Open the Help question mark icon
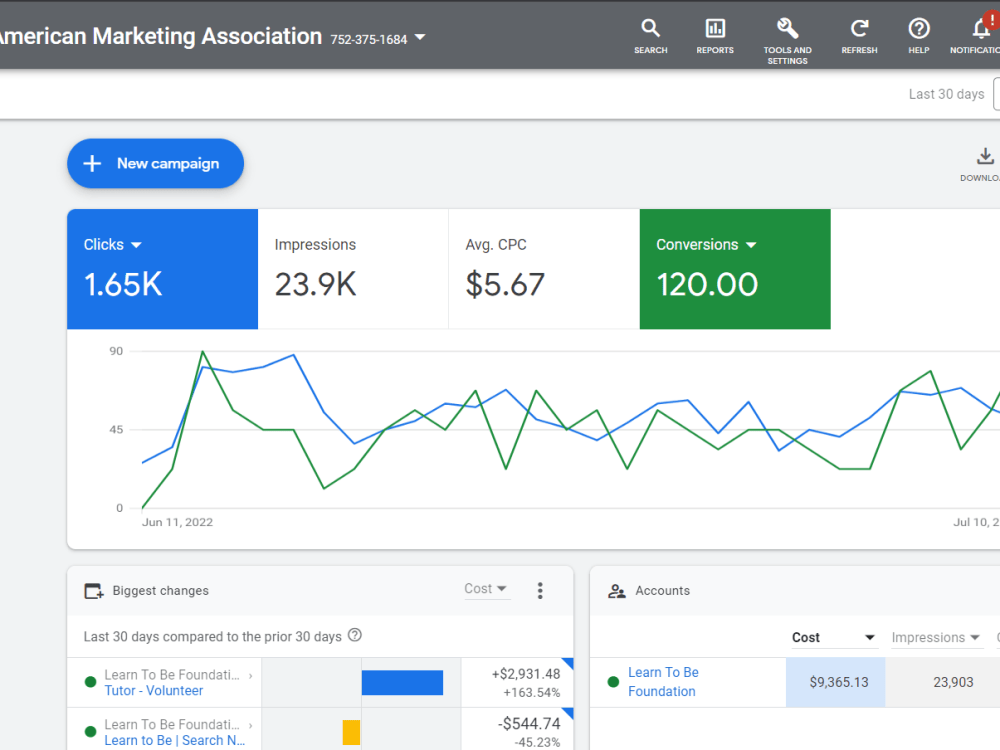1000x750 pixels. point(919,36)
